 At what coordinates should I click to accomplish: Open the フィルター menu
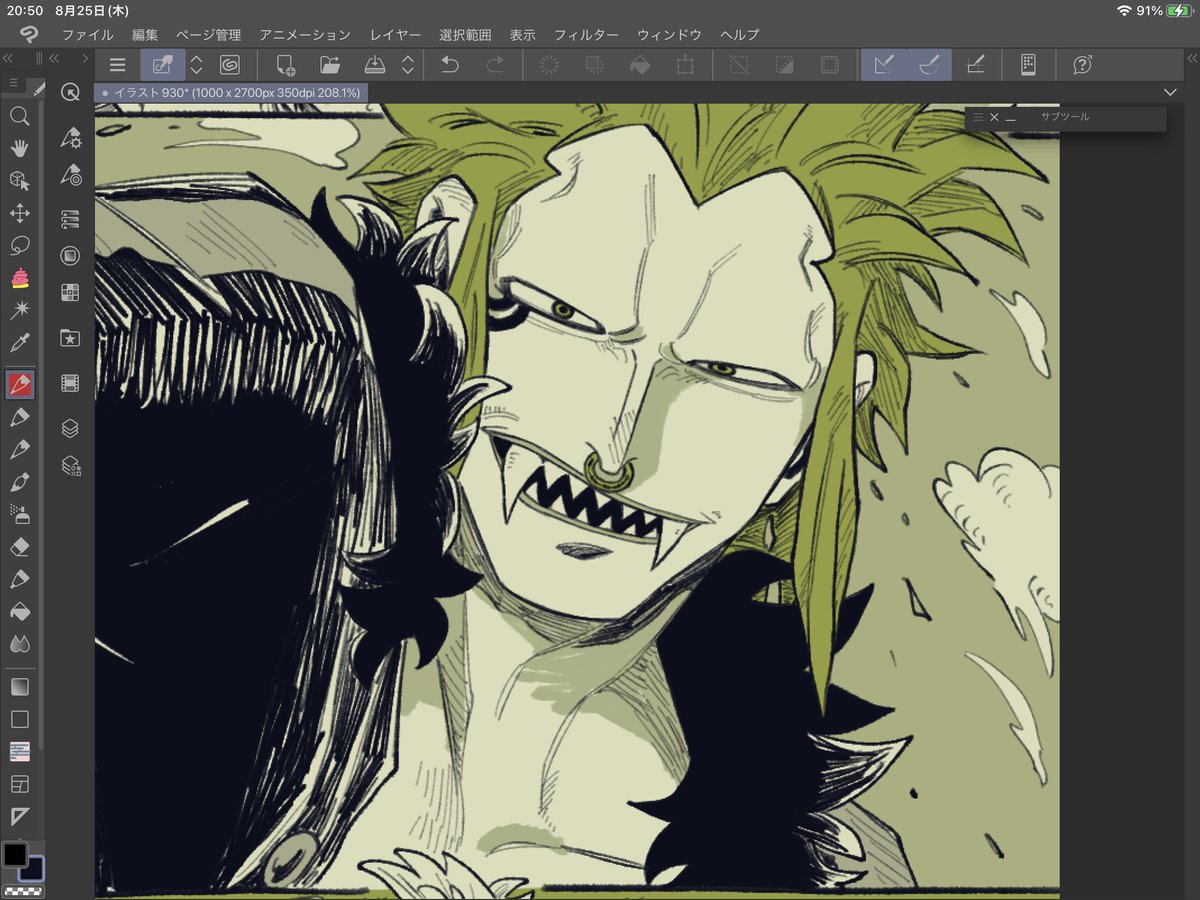coord(586,34)
